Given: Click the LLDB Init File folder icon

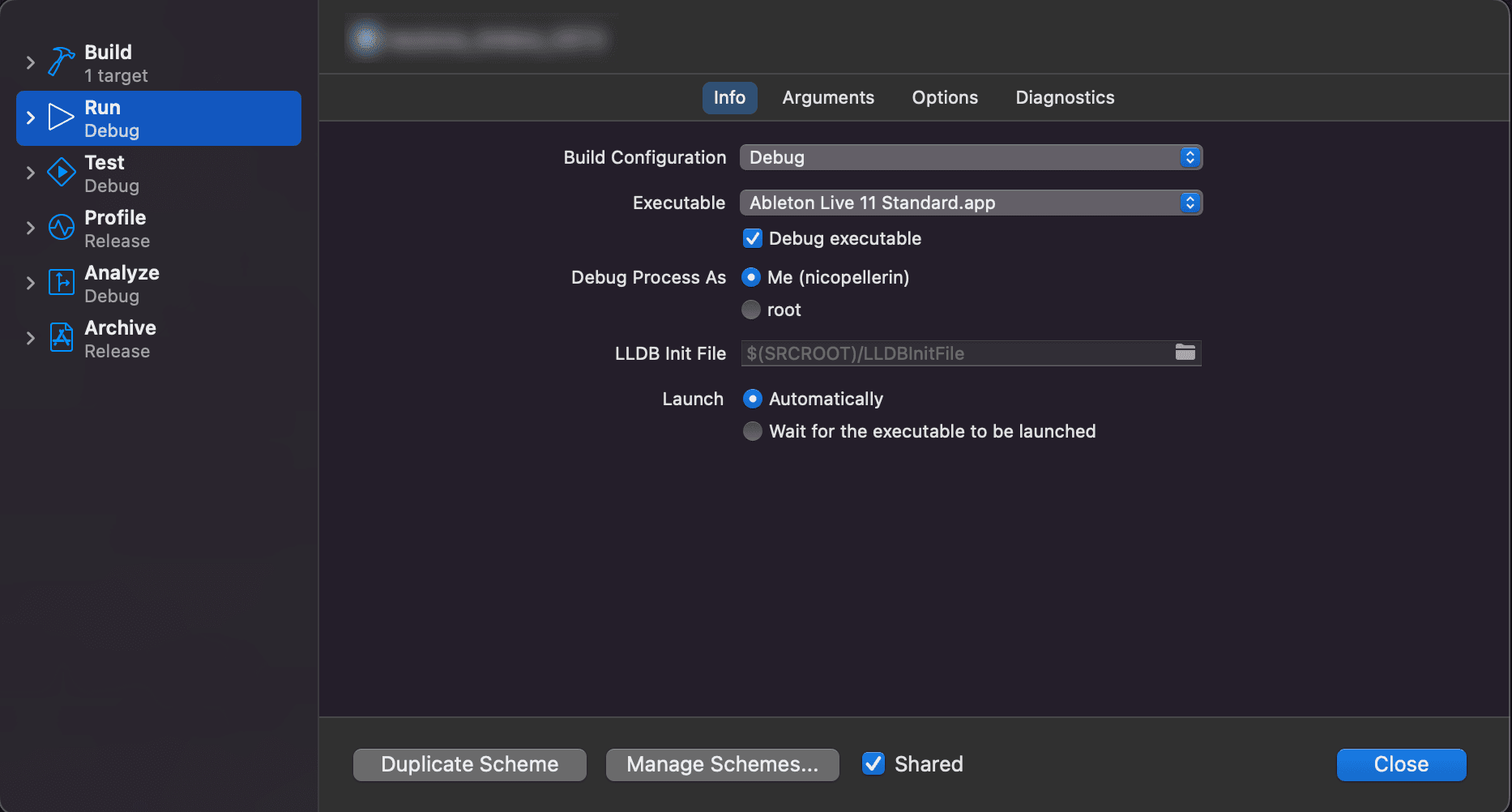Looking at the screenshot, I should [x=1185, y=353].
